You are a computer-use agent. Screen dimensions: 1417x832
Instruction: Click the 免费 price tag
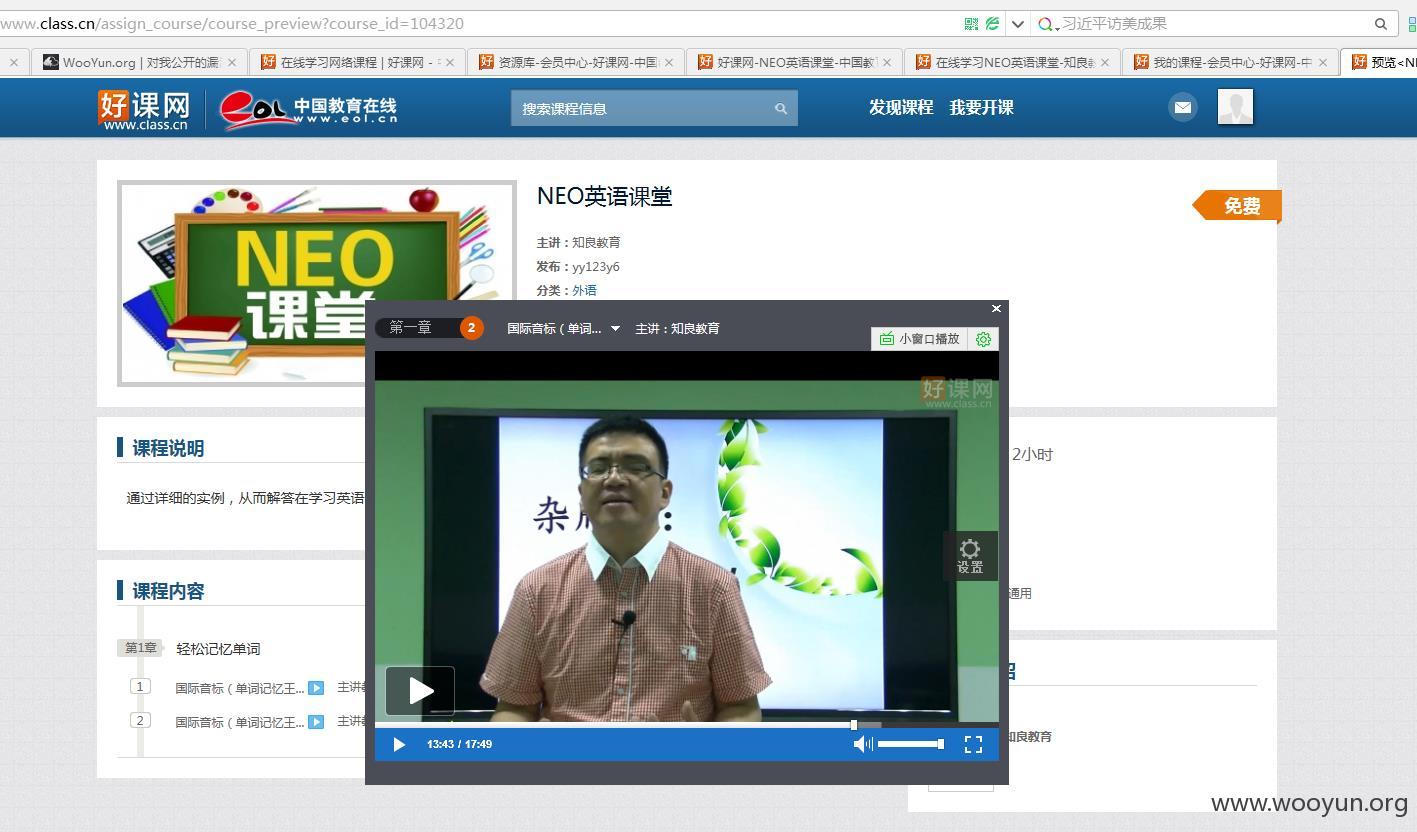point(1238,206)
